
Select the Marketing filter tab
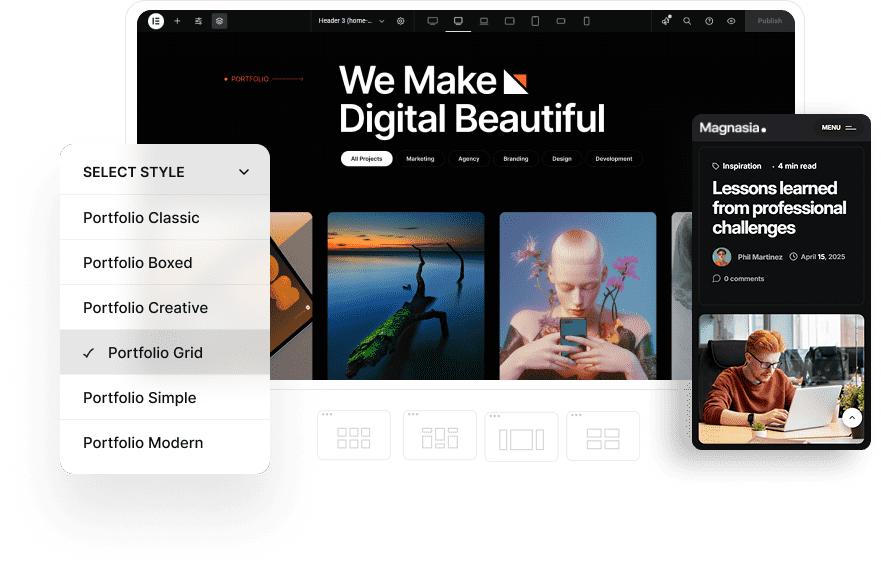(420, 159)
